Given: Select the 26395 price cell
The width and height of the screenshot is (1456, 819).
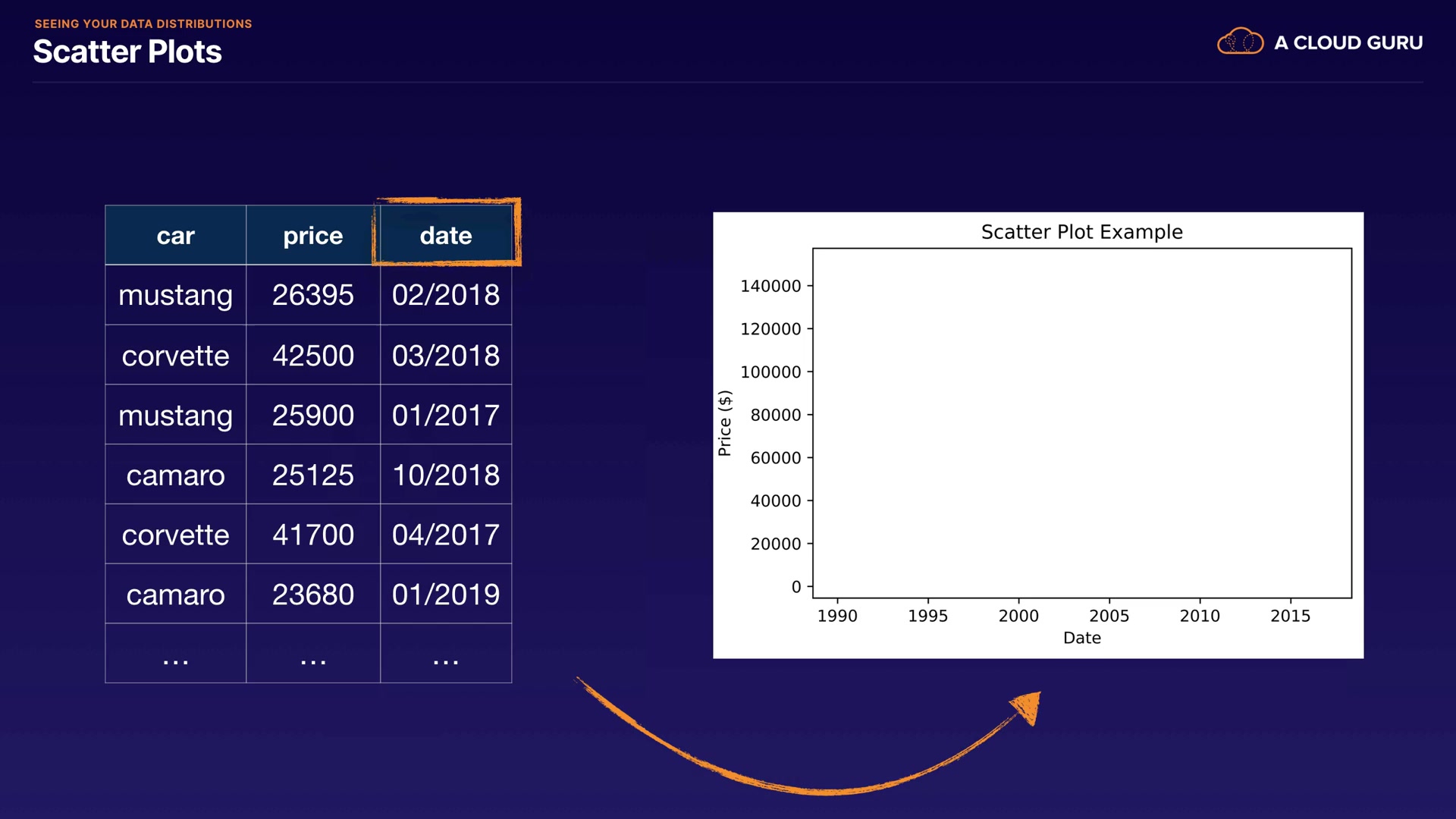Looking at the screenshot, I should (312, 295).
